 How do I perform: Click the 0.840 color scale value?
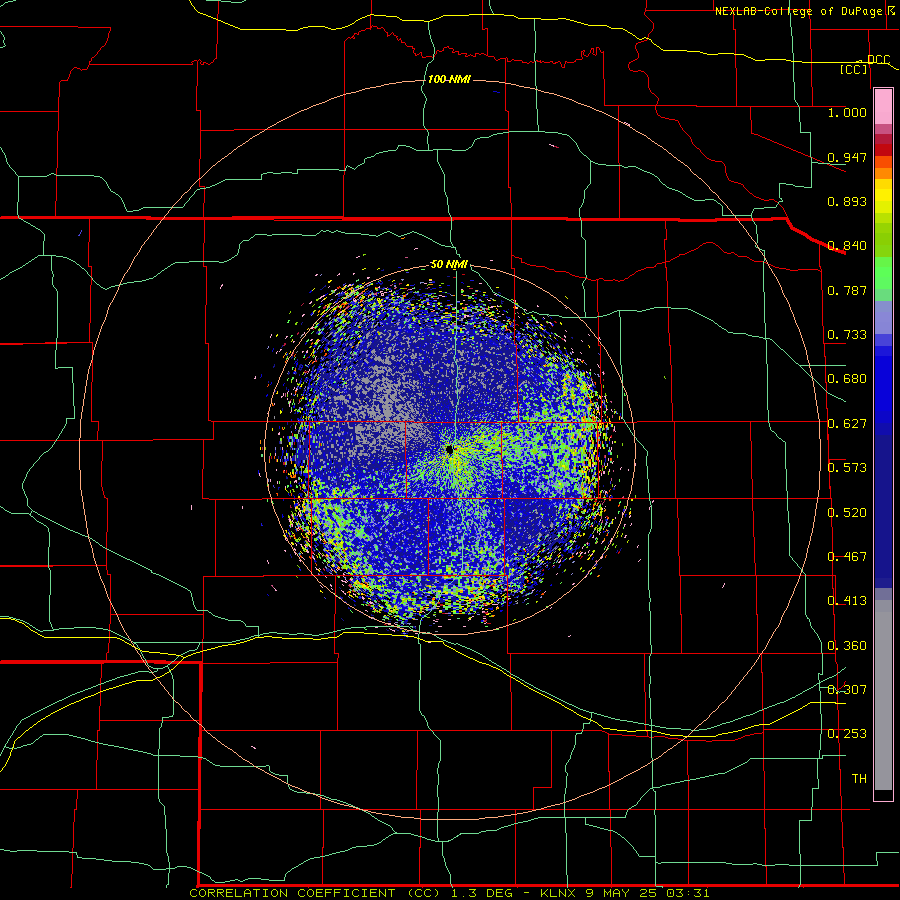coord(847,246)
